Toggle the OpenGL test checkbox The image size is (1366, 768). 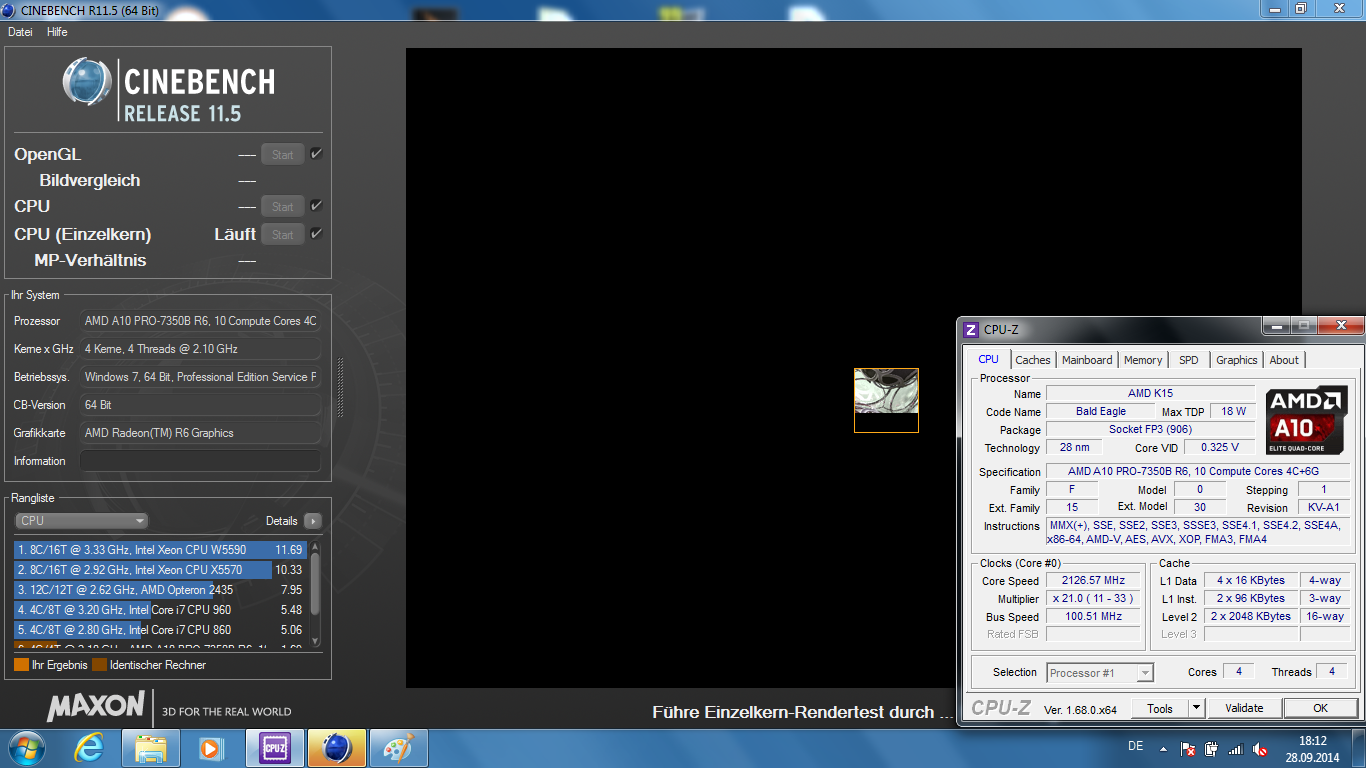point(316,153)
